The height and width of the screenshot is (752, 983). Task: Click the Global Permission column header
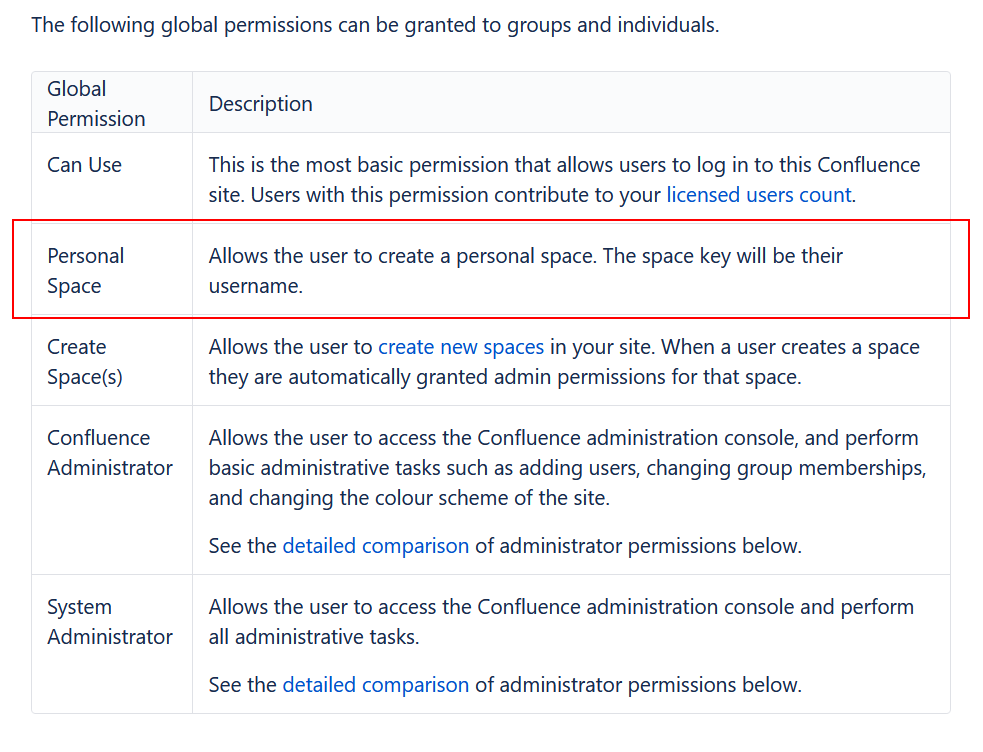pos(96,104)
